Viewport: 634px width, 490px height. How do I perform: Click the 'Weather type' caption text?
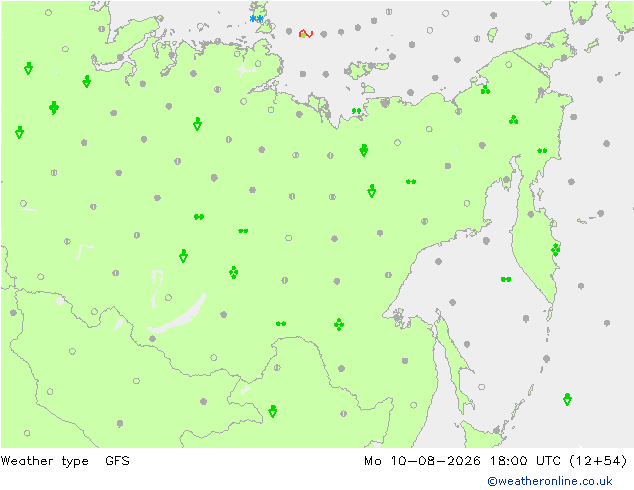pyautogui.click(x=44, y=461)
